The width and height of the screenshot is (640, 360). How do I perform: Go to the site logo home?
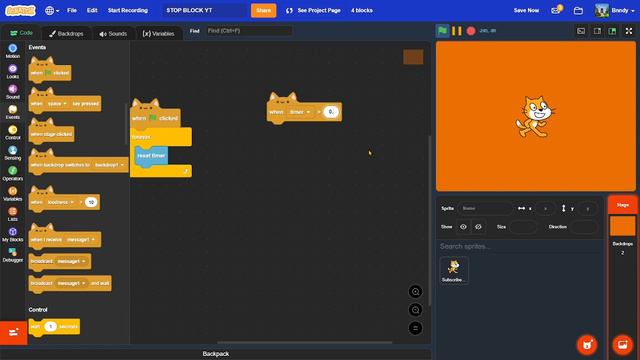coord(20,10)
